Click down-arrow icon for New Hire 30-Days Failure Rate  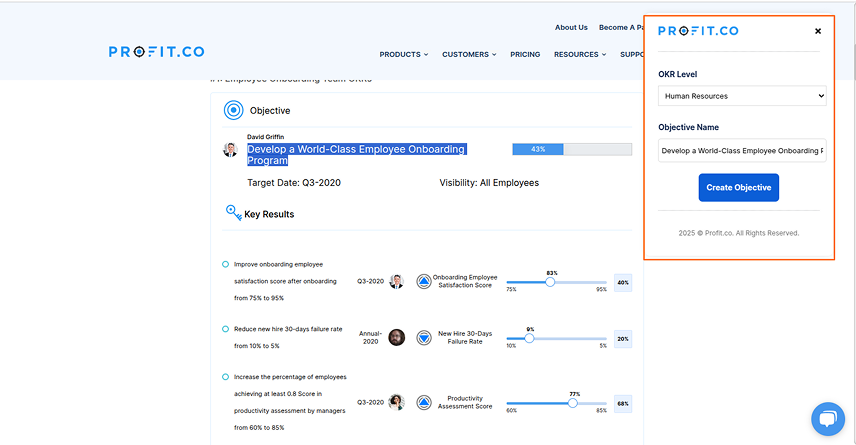tap(424, 338)
